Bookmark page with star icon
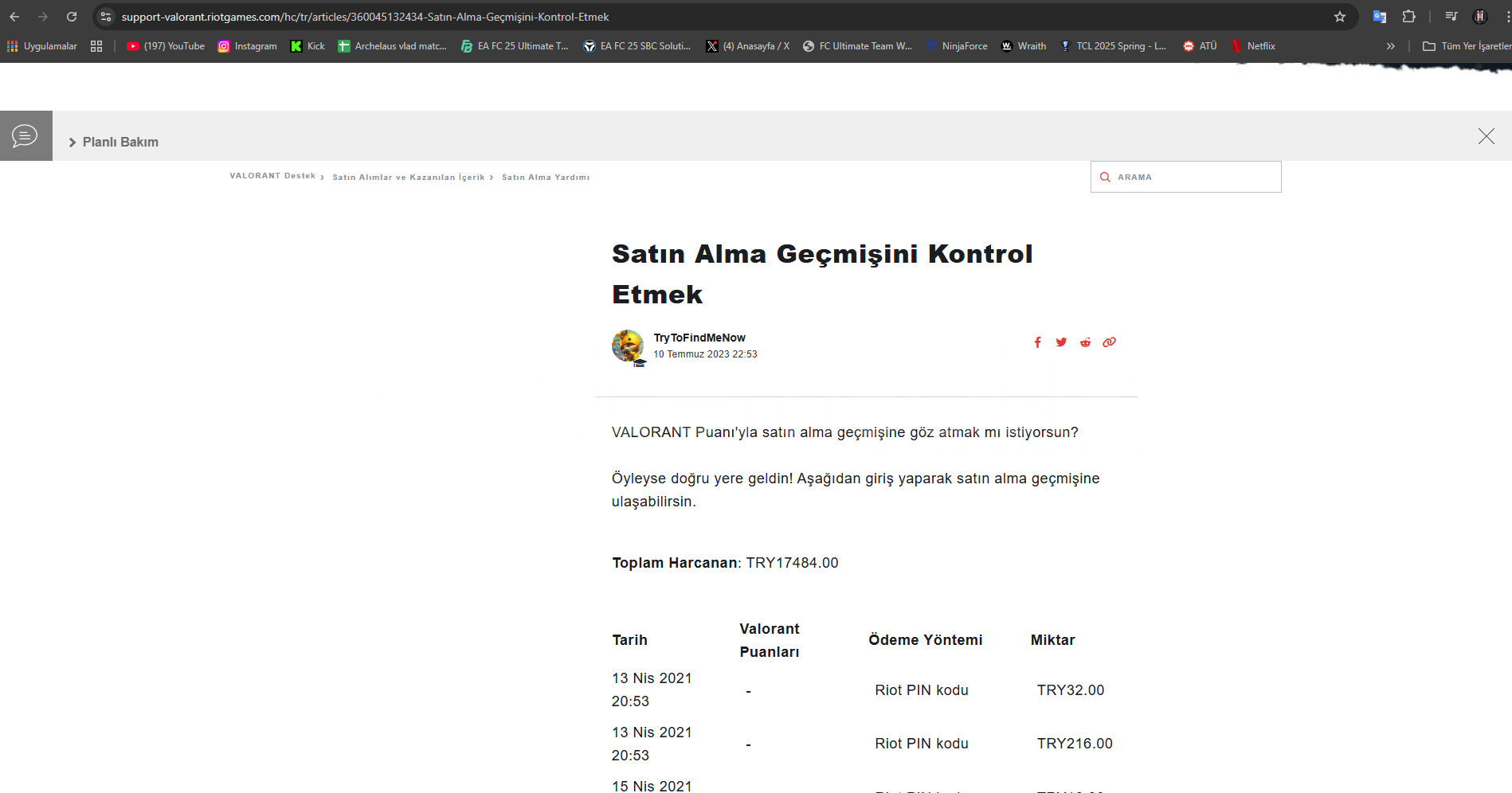The image size is (1512, 793). click(1340, 17)
